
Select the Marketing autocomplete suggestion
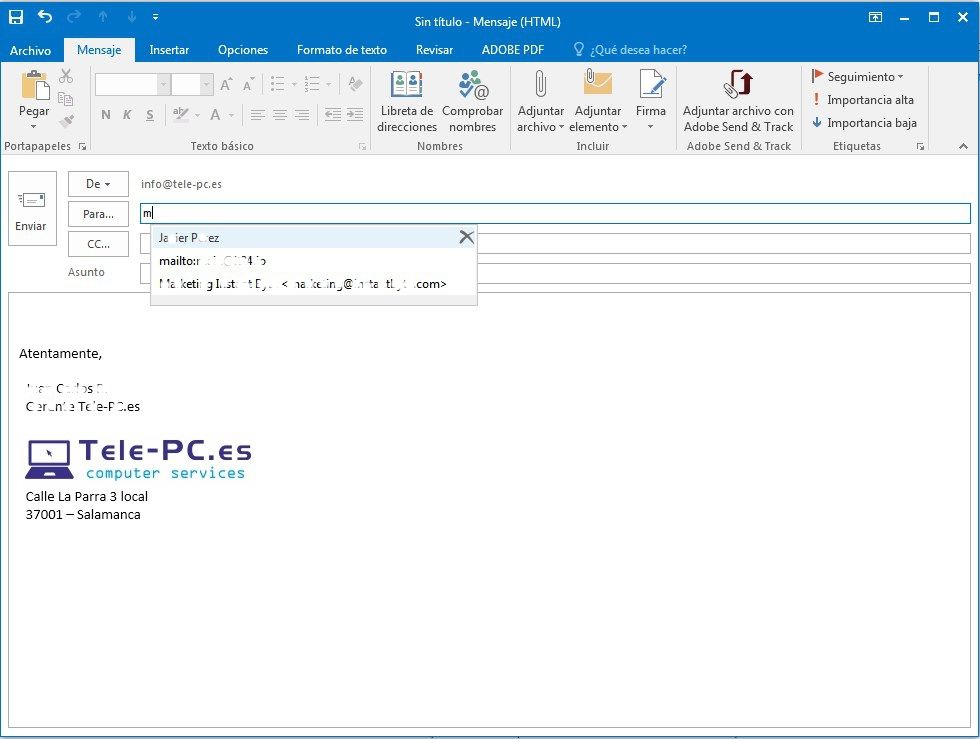tap(314, 284)
